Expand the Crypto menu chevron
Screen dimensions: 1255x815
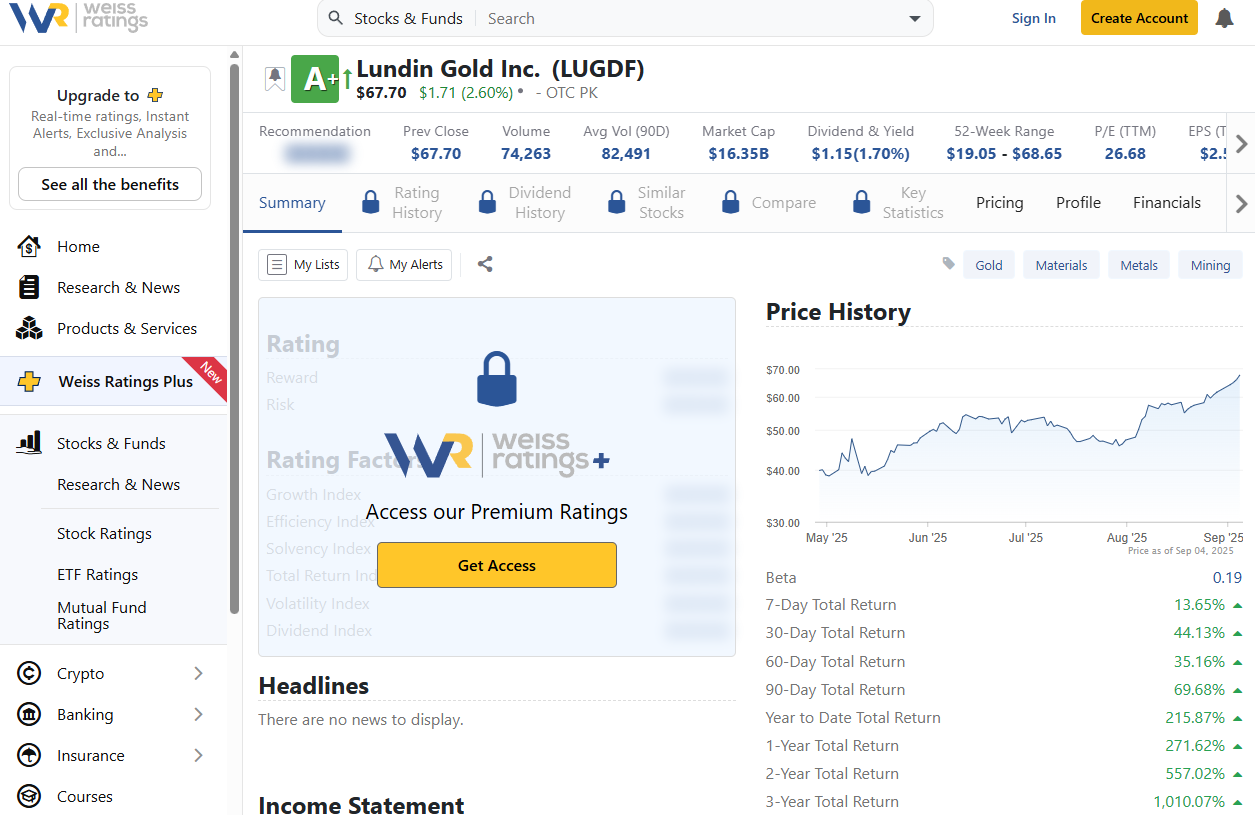(198, 673)
